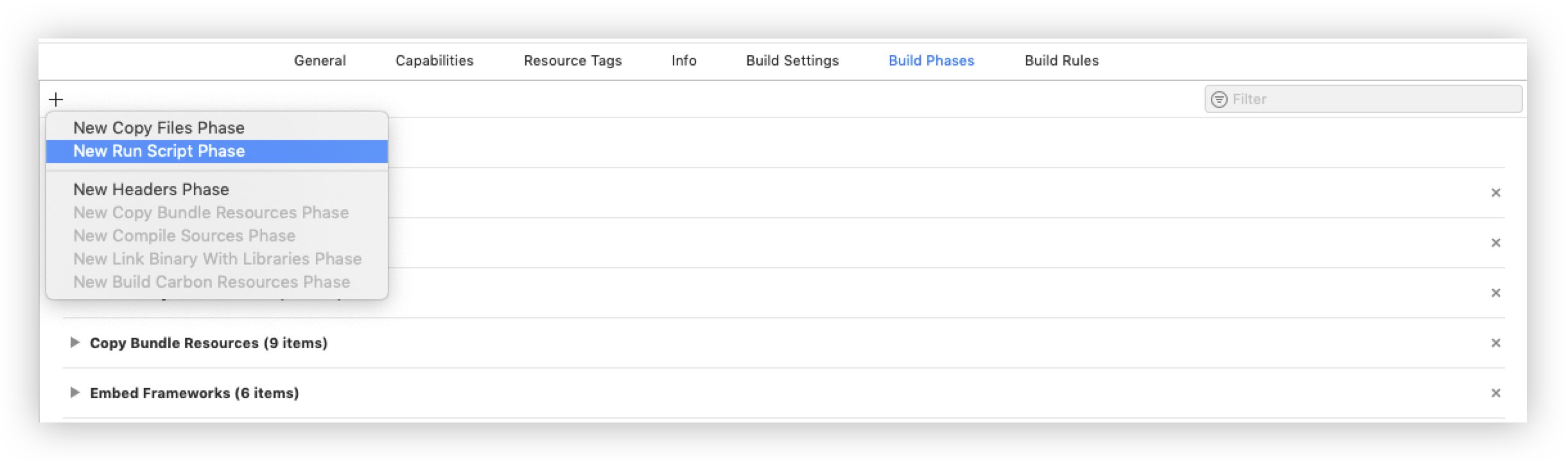The image size is (1568, 470).
Task: Delete the second build phase with X
Action: pyautogui.click(x=1495, y=243)
